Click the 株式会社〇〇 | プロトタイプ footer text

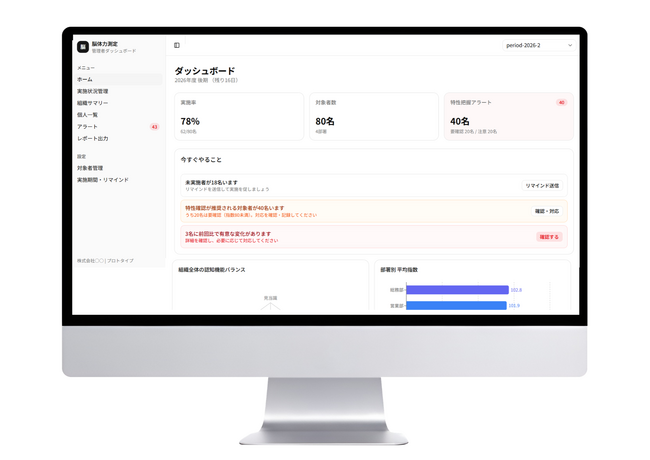[105, 261]
